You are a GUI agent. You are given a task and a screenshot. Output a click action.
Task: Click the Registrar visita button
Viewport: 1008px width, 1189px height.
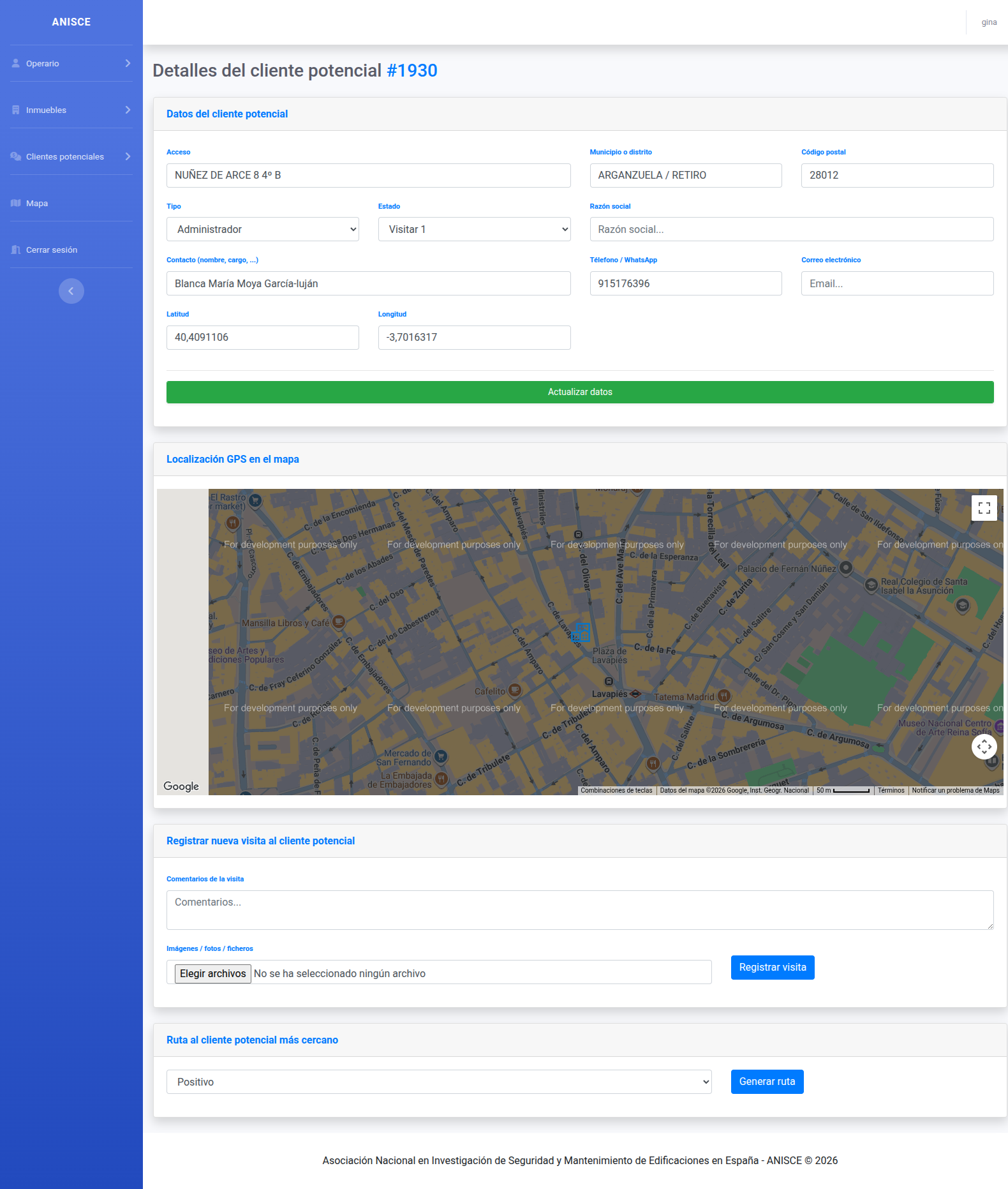coord(773,968)
